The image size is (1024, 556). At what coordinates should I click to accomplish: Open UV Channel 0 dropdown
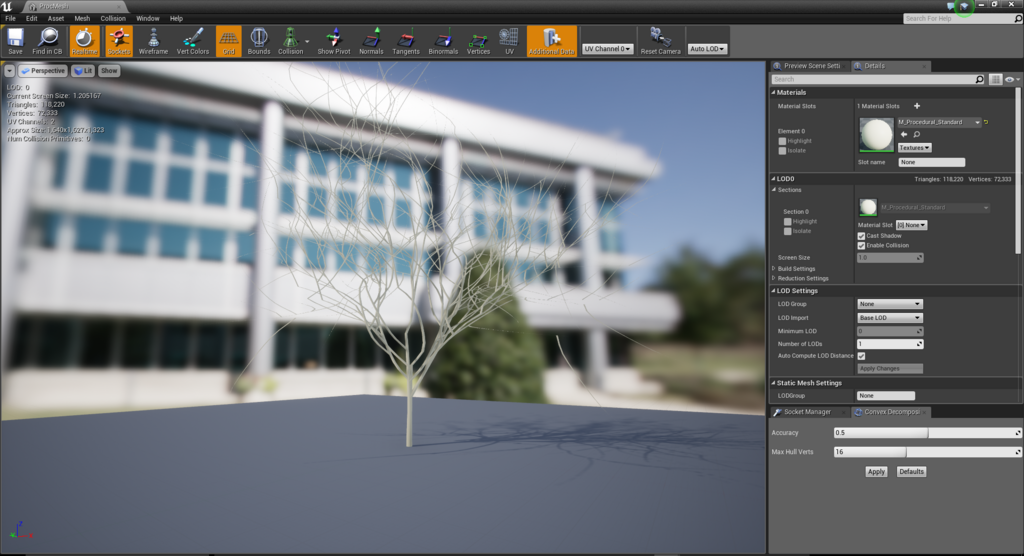(x=607, y=49)
